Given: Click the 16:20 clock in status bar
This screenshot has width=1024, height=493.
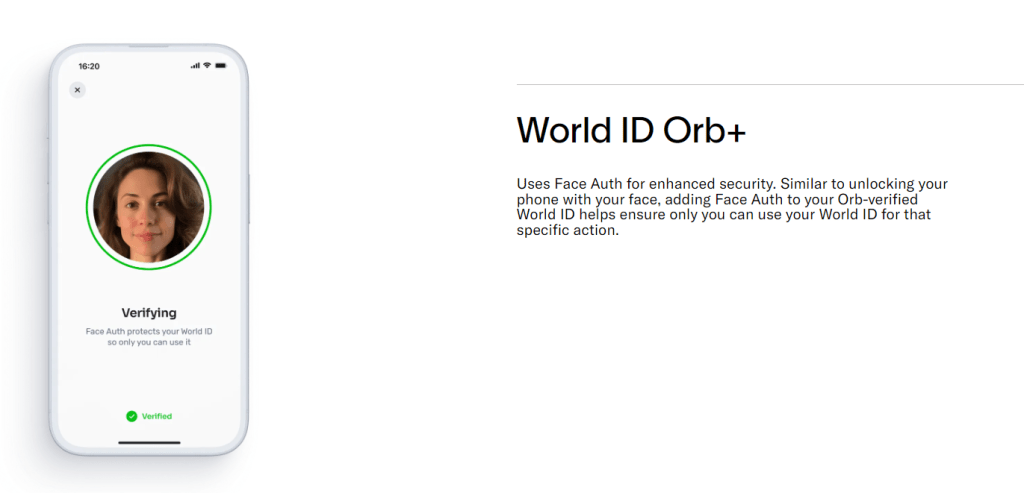Looking at the screenshot, I should 89,66.
